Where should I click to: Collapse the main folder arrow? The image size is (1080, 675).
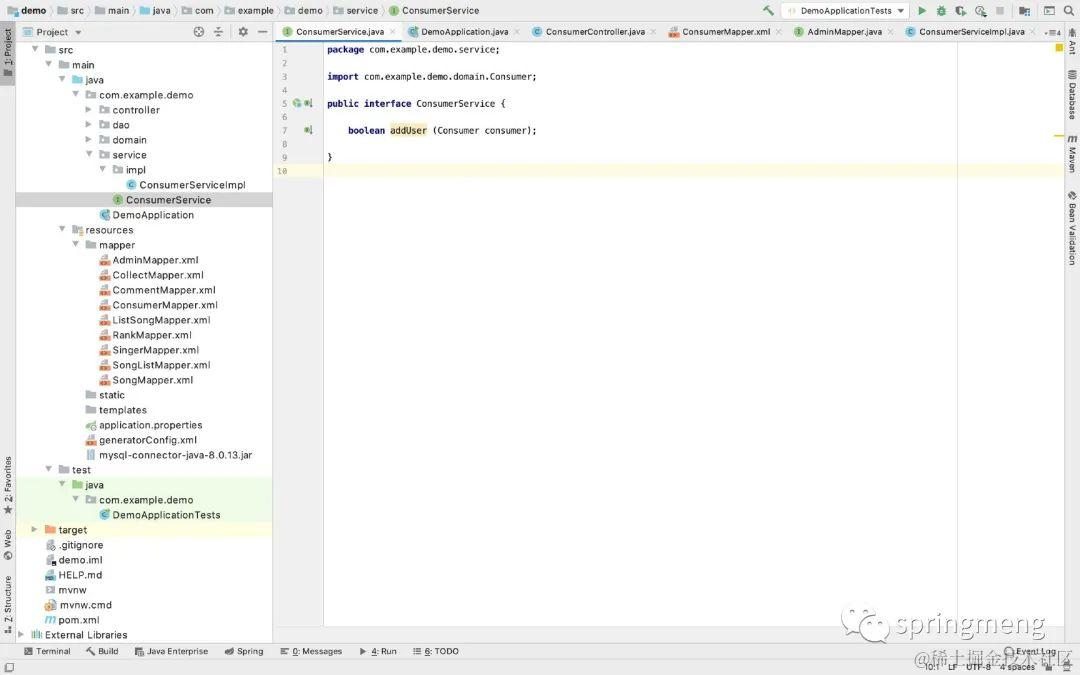point(49,64)
